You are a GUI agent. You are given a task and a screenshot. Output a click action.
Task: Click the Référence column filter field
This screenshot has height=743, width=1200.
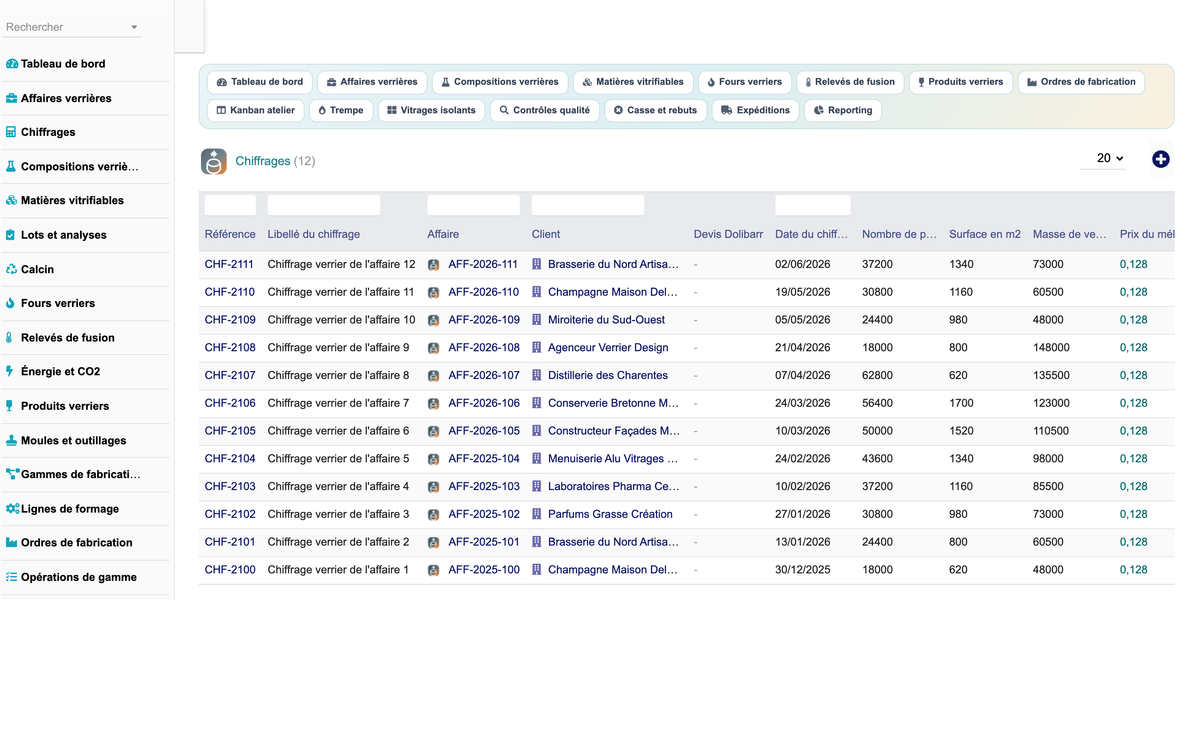click(230, 205)
